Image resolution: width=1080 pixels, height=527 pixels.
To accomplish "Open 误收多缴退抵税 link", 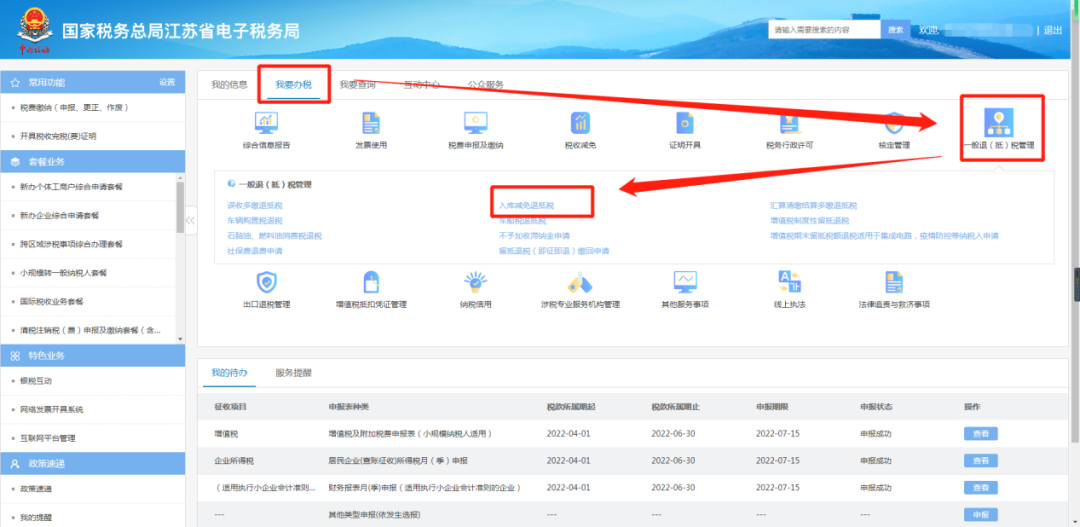I will click(255, 205).
